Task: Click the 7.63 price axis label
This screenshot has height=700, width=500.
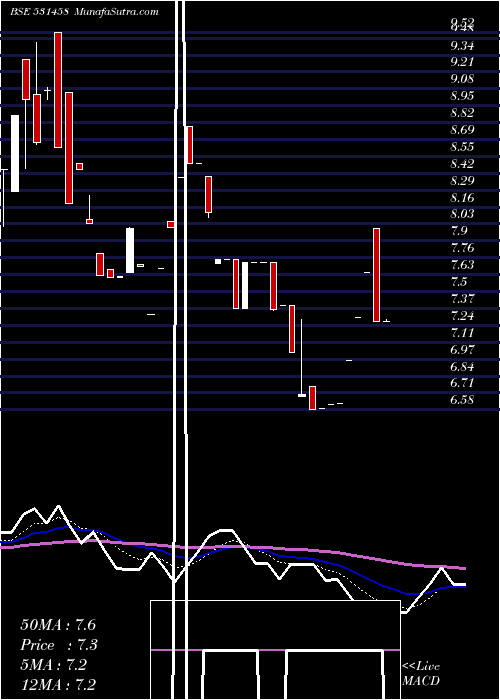Action: pyautogui.click(x=462, y=265)
